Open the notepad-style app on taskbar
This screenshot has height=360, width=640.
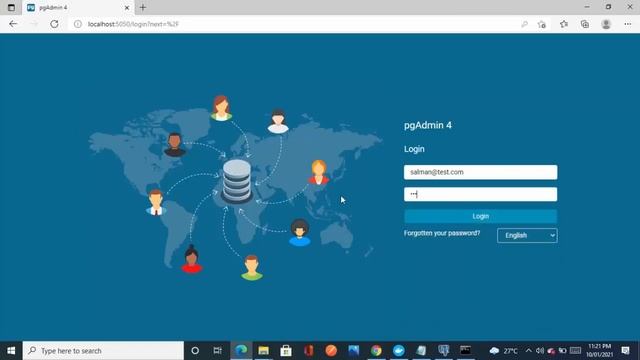421,351
